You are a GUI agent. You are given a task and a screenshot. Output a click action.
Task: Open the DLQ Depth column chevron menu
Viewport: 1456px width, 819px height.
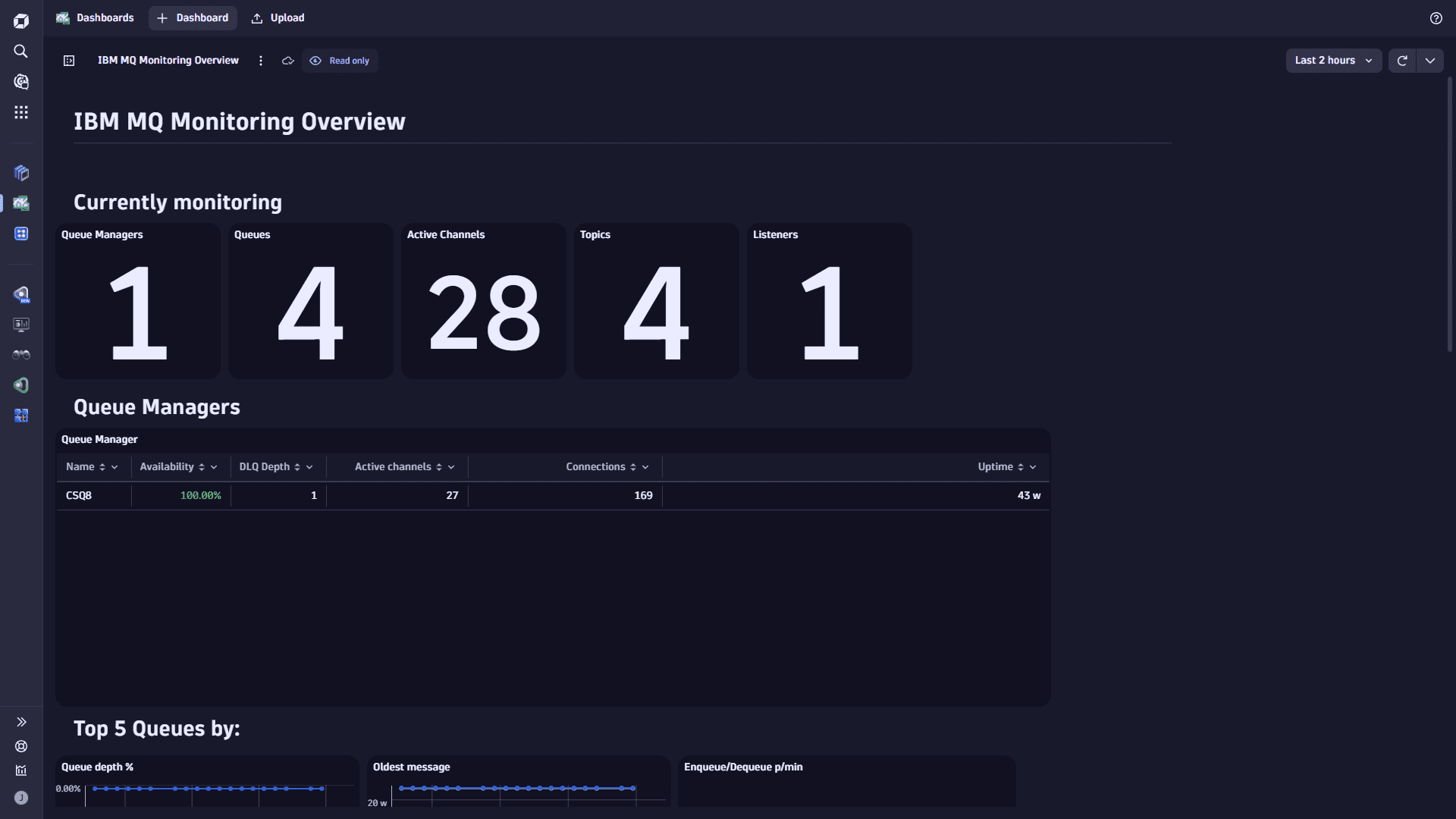(309, 467)
